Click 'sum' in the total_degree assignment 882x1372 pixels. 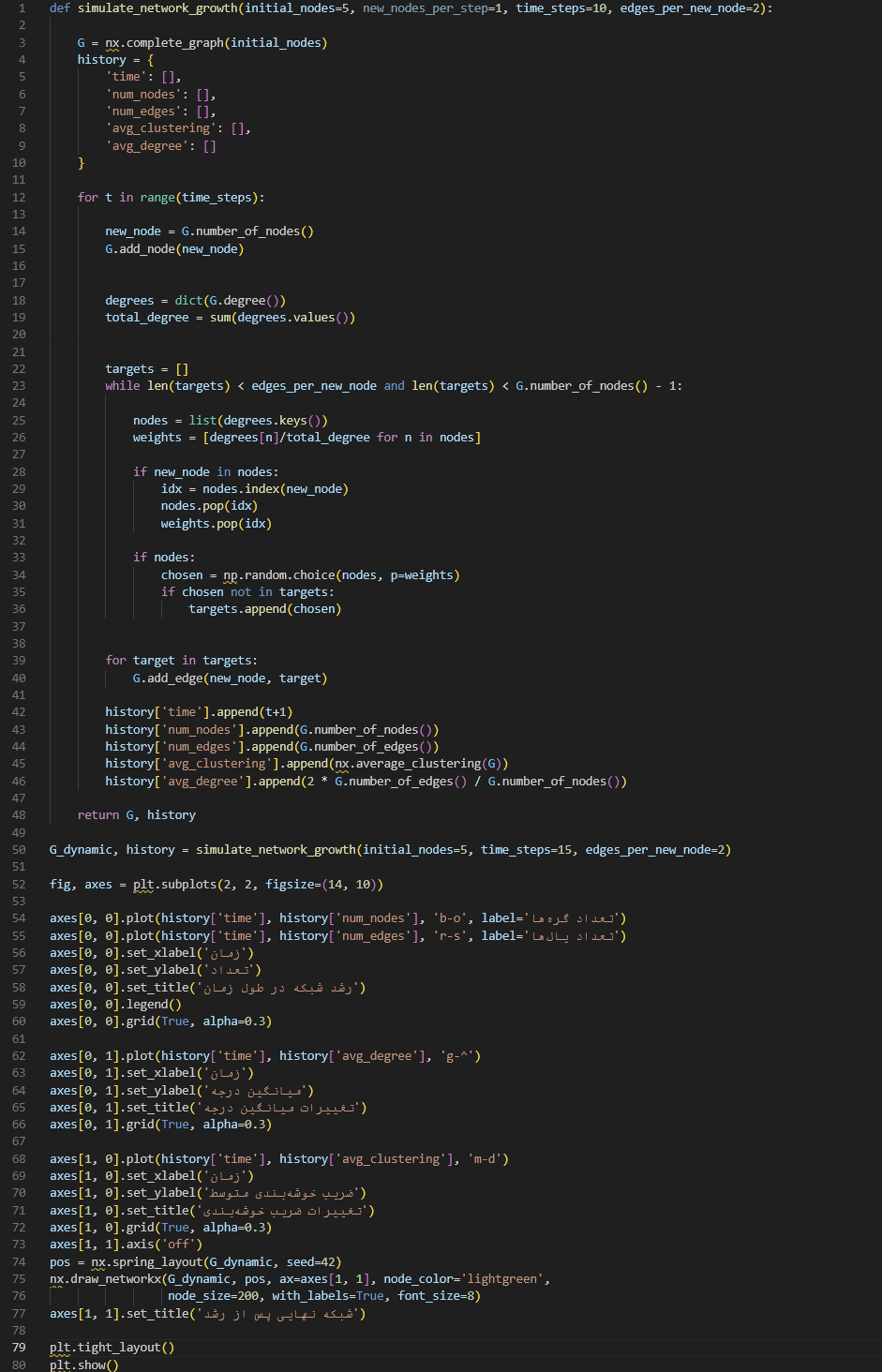click(220, 318)
